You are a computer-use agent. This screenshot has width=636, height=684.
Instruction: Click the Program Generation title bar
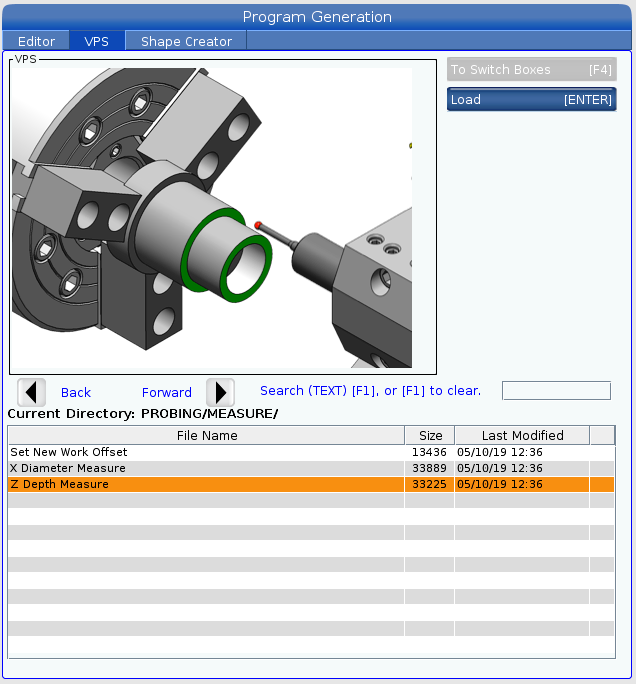click(x=318, y=17)
